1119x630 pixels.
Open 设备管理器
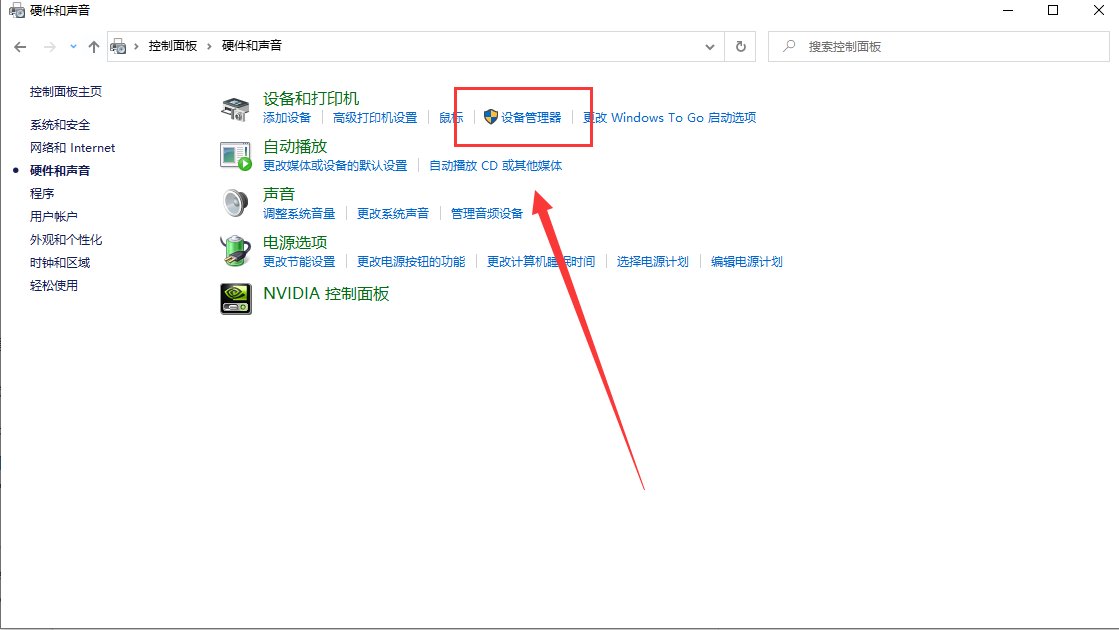(x=529, y=117)
